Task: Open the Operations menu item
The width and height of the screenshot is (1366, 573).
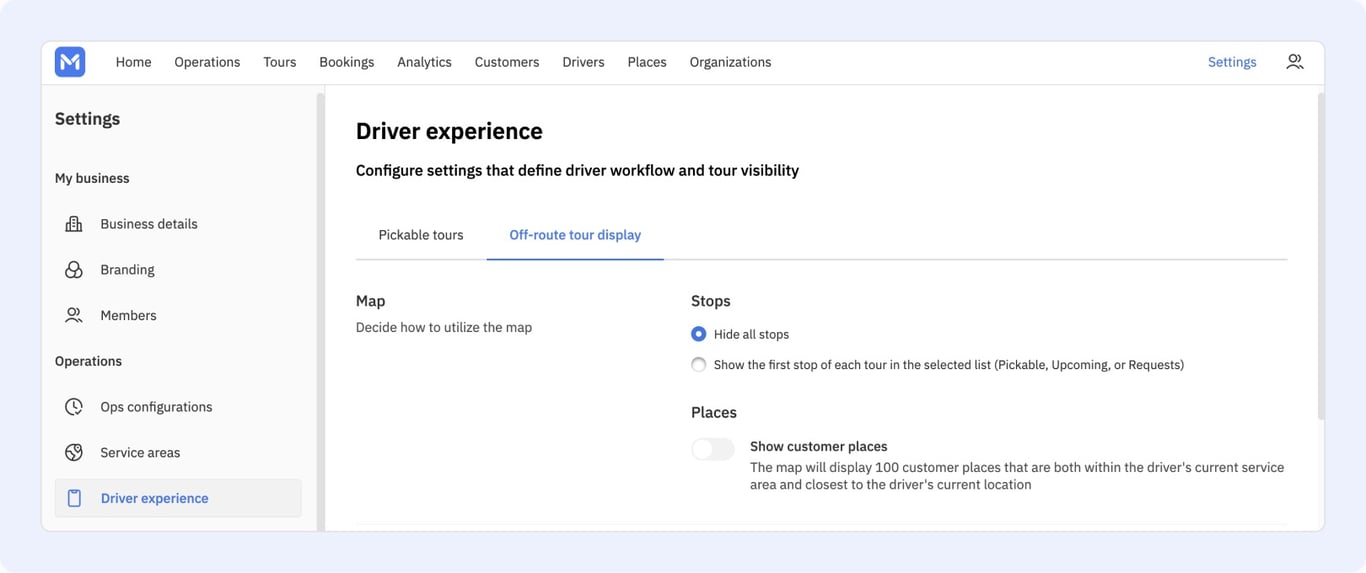Action: pos(207,62)
